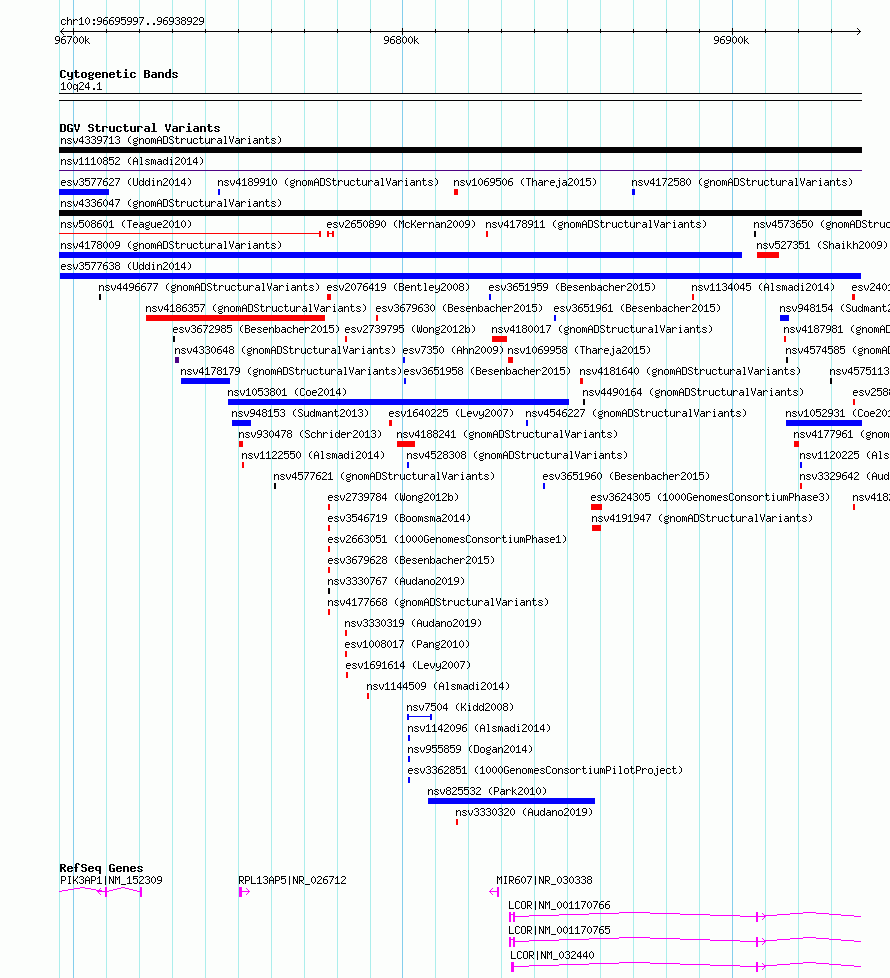Open nsv527351 (Shaikh2009) red bar
890x978 pixels.
768,255
